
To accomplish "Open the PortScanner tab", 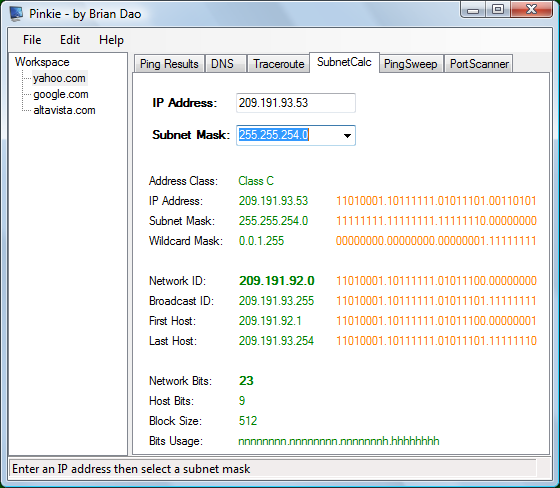I will point(479,64).
